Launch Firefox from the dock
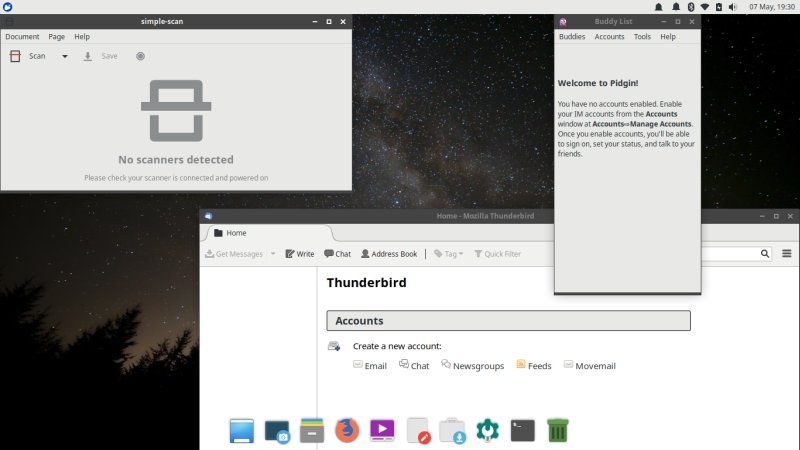Viewport: 800px width, 450px height. [x=347, y=430]
